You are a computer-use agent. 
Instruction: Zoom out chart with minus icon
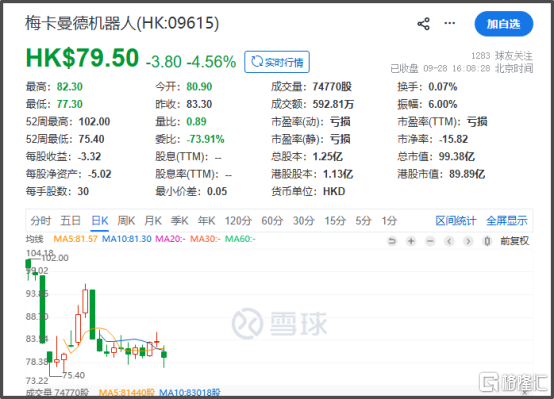[x=430, y=241]
